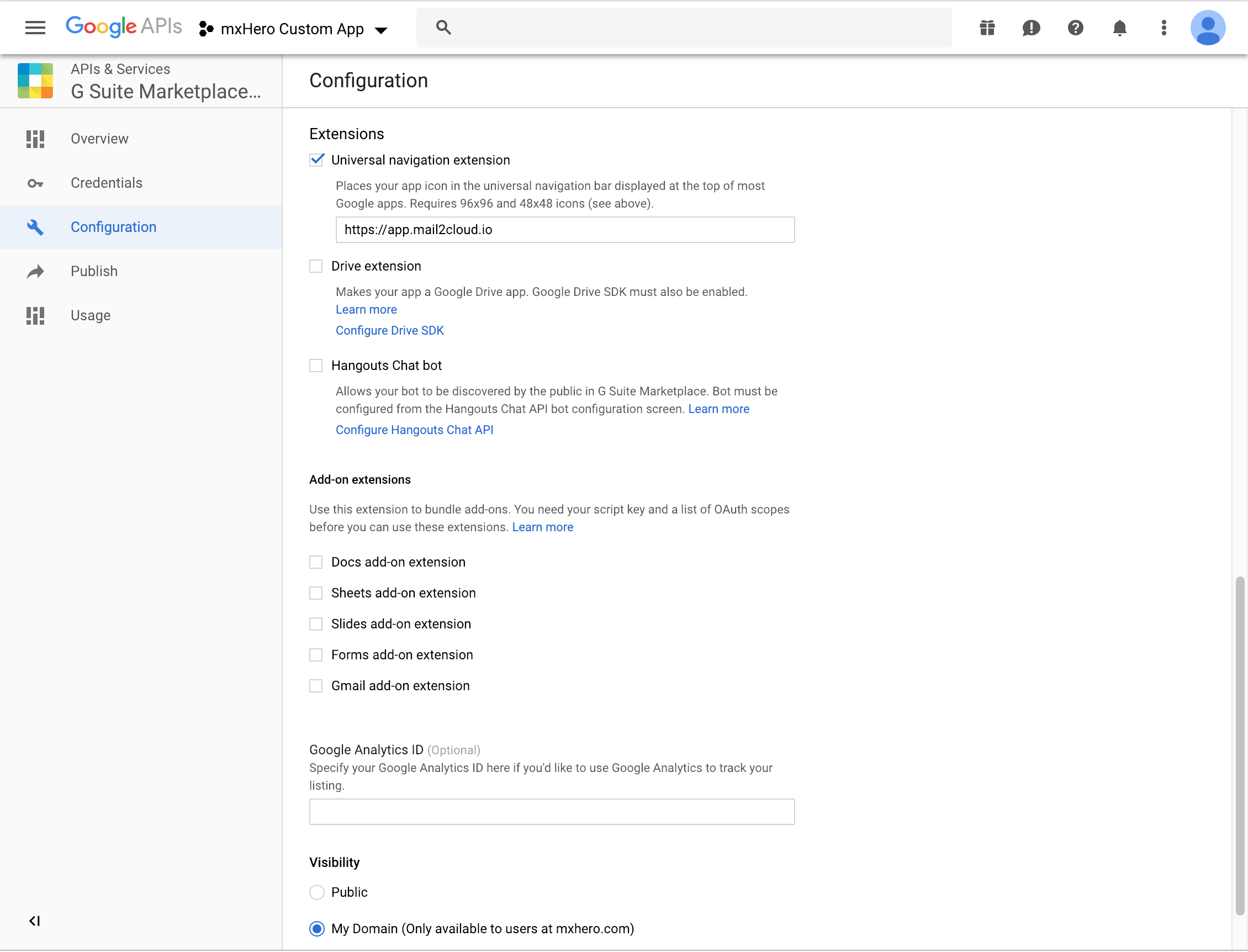Open the help question mark icon
The width and height of the screenshot is (1248, 952).
point(1075,28)
